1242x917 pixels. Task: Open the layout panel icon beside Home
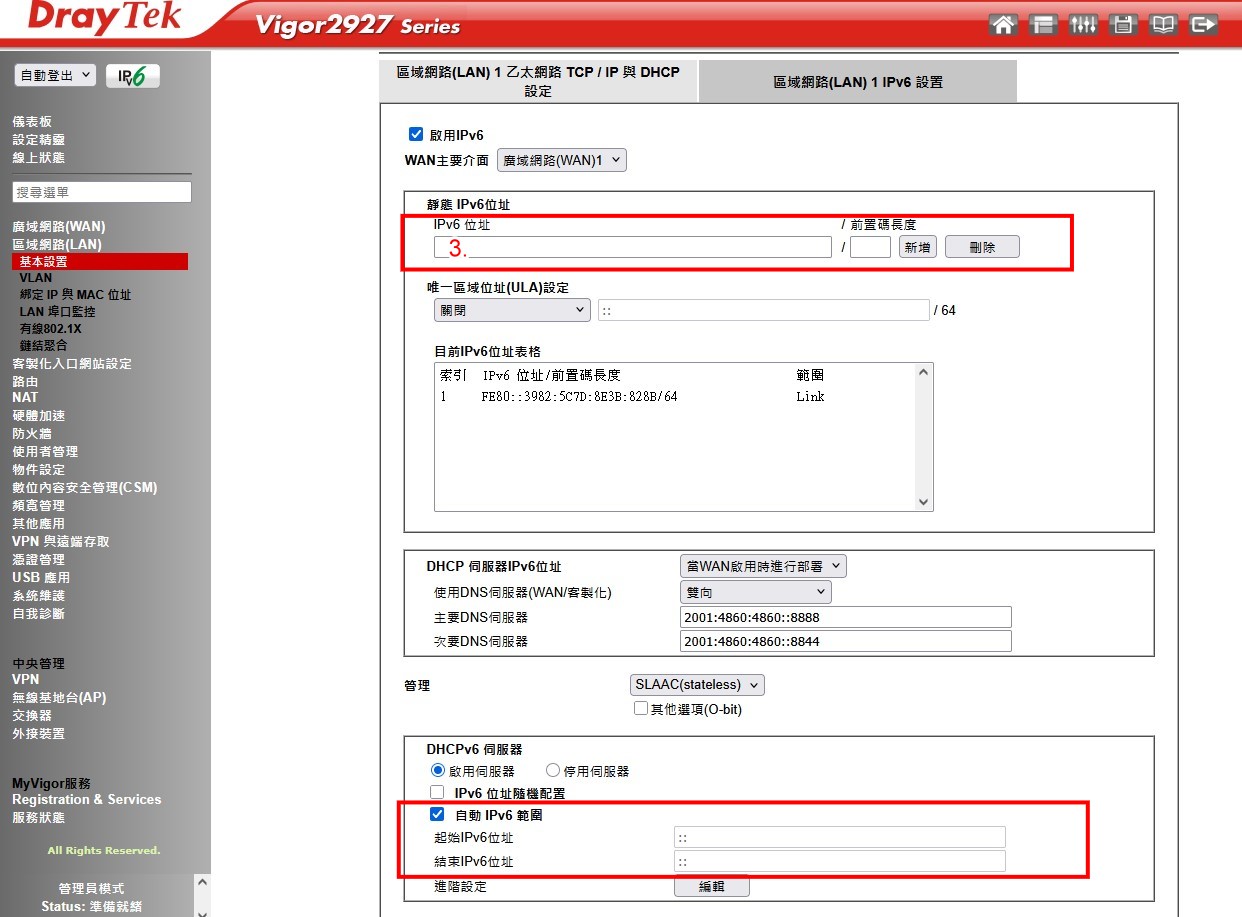1043,25
